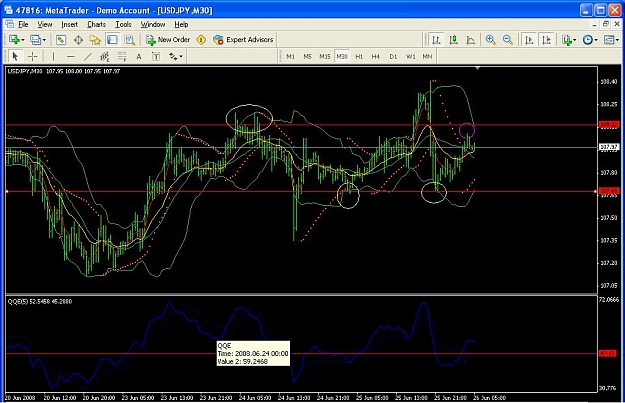Click the MetaTrader title bar icon
Image resolution: width=625 pixels, height=403 pixels.
8,10
